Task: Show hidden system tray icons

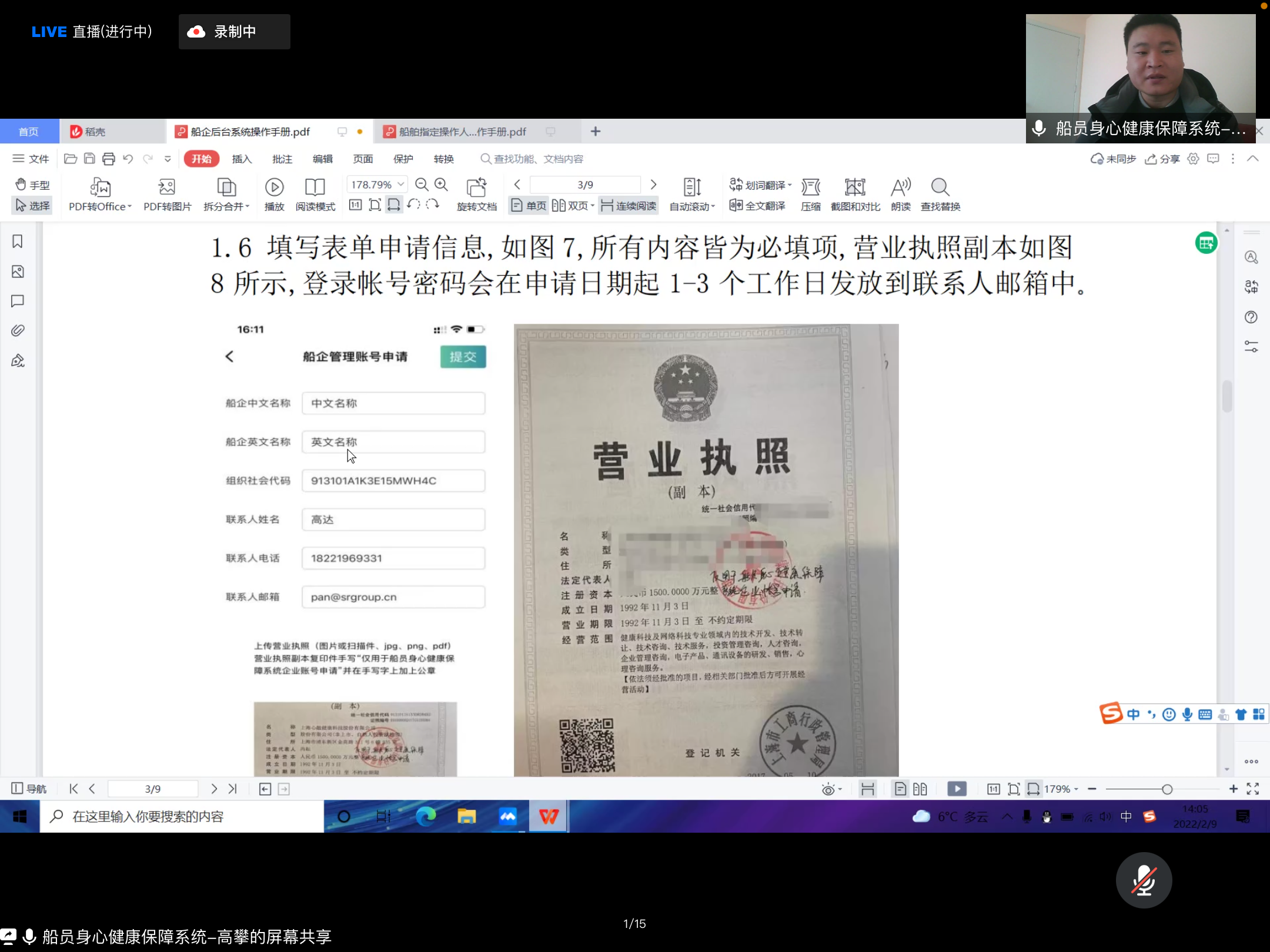Action: 1007,816
